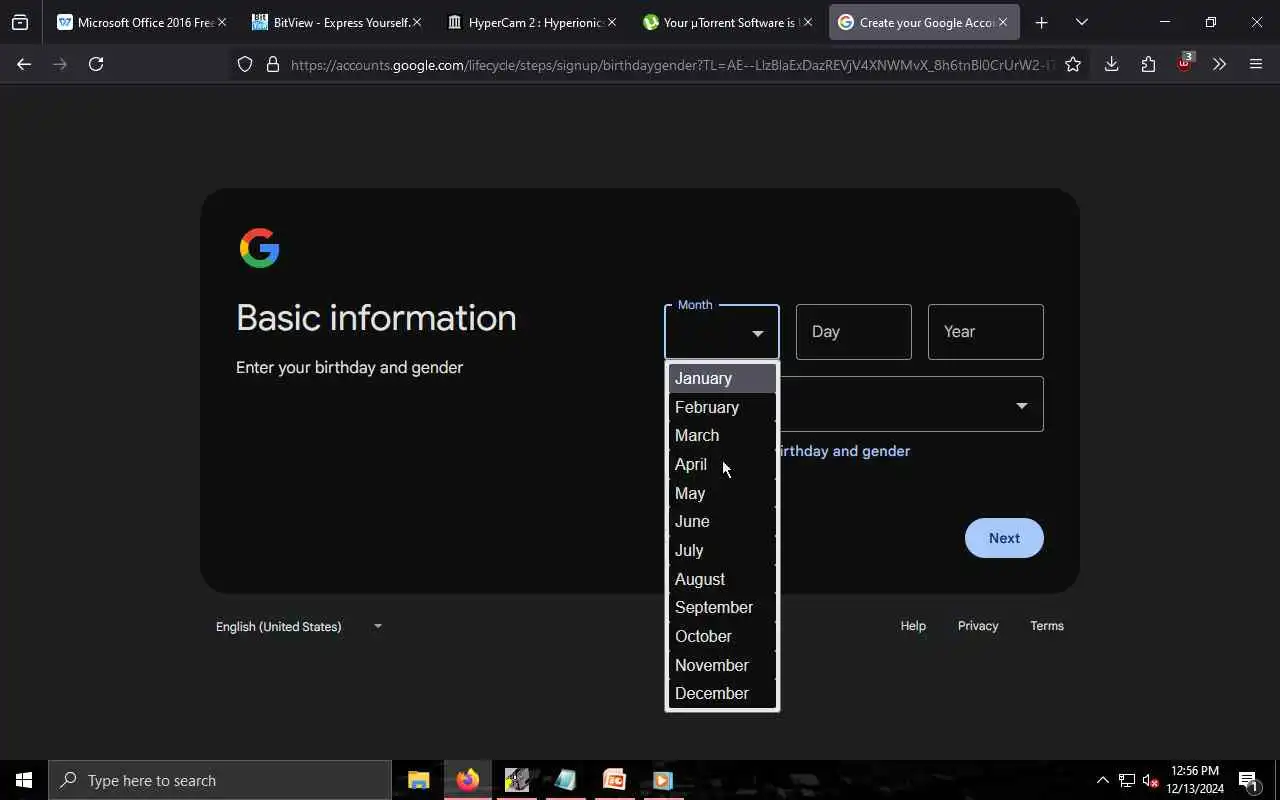Image resolution: width=1280 pixels, height=800 pixels.
Task: Click the address bar URL
Action: pos(672,65)
